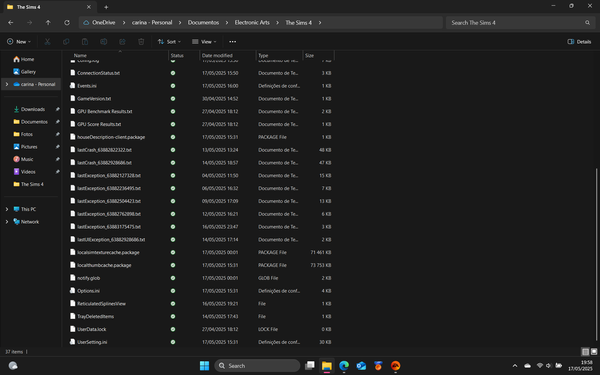Click the taskbar Search box
The width and height of the screenshot is (600, 375).
click(257, 366)
